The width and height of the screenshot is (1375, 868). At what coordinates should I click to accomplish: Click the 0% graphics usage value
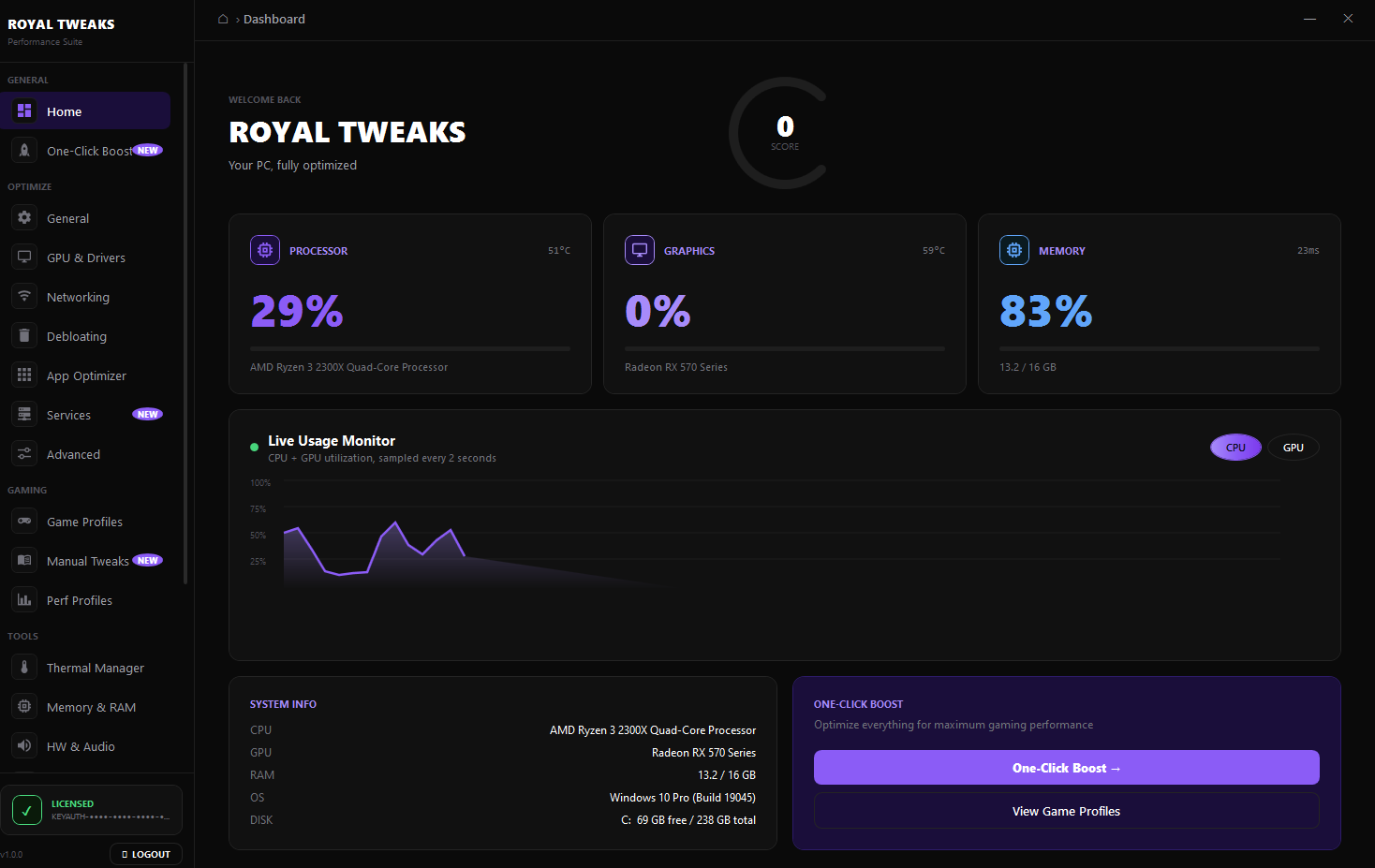pyautogui.click(x=658, y=311)
